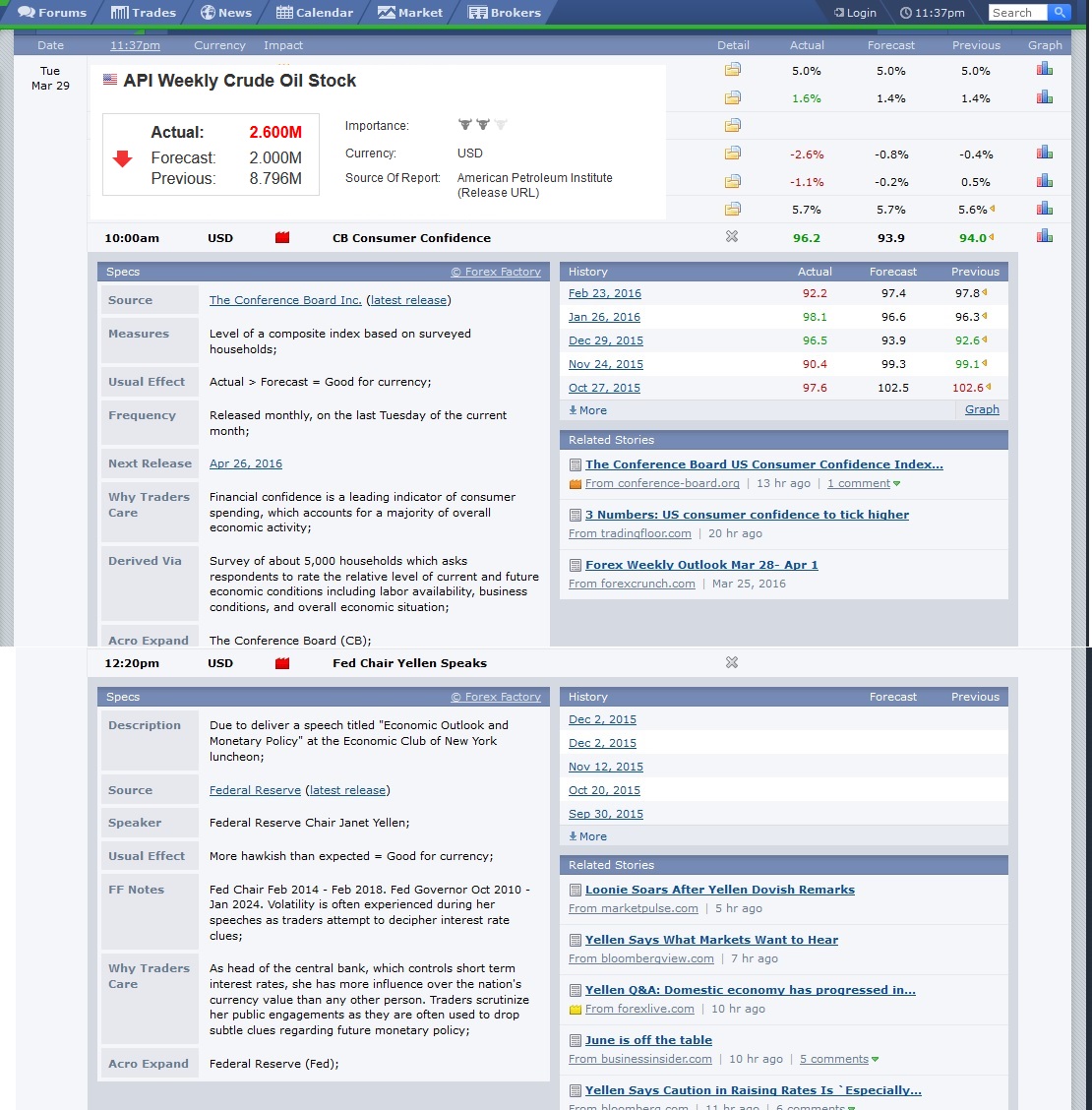Expand the 5 comments dropdown
The image size is (1092, 1110).
[x=839, y=1059]
